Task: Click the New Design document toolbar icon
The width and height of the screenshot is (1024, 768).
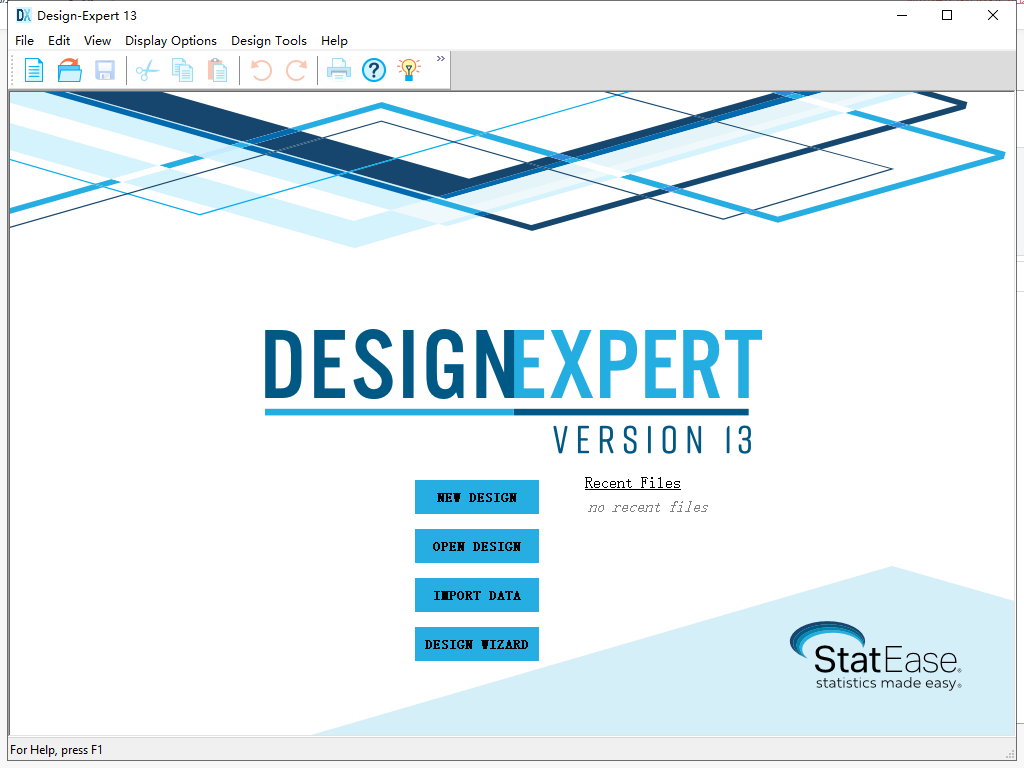Action: 34,70
